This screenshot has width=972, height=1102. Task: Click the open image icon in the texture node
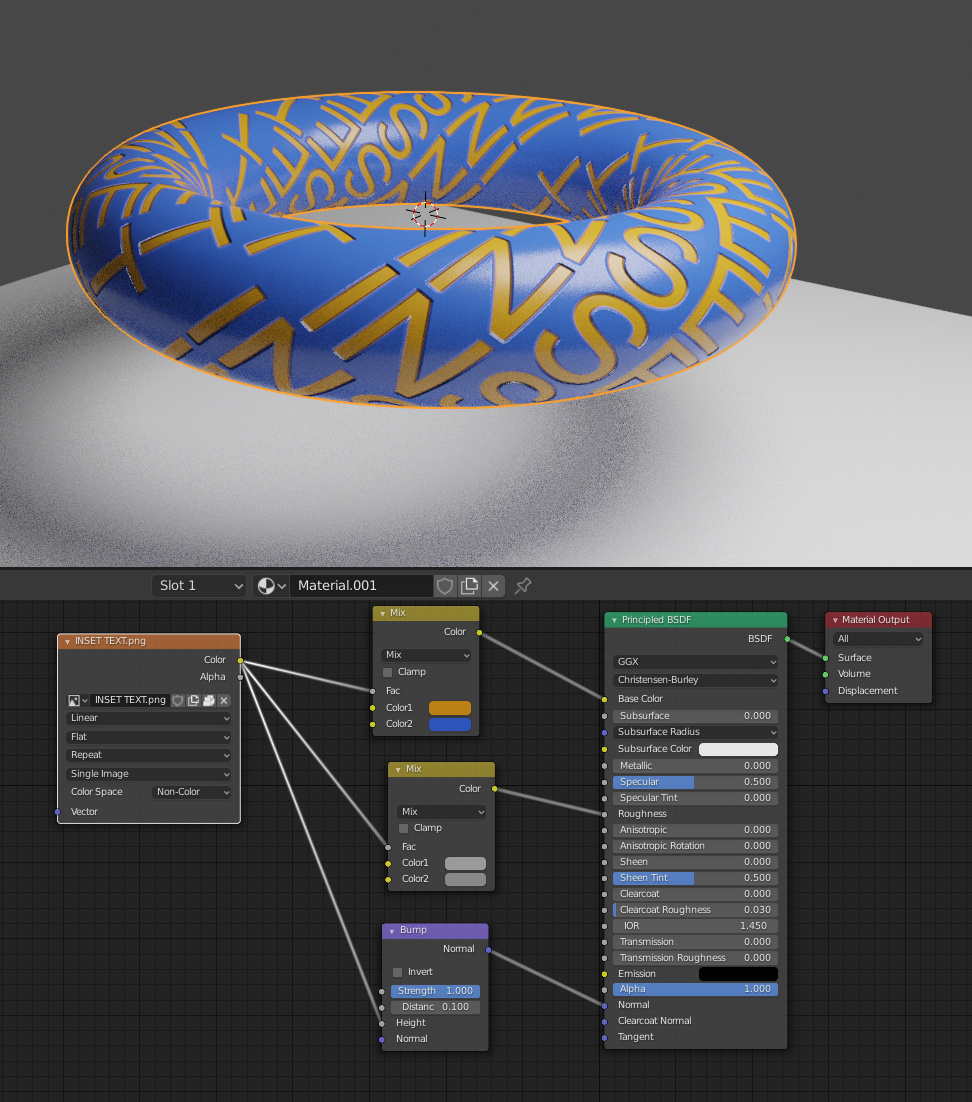209,700
